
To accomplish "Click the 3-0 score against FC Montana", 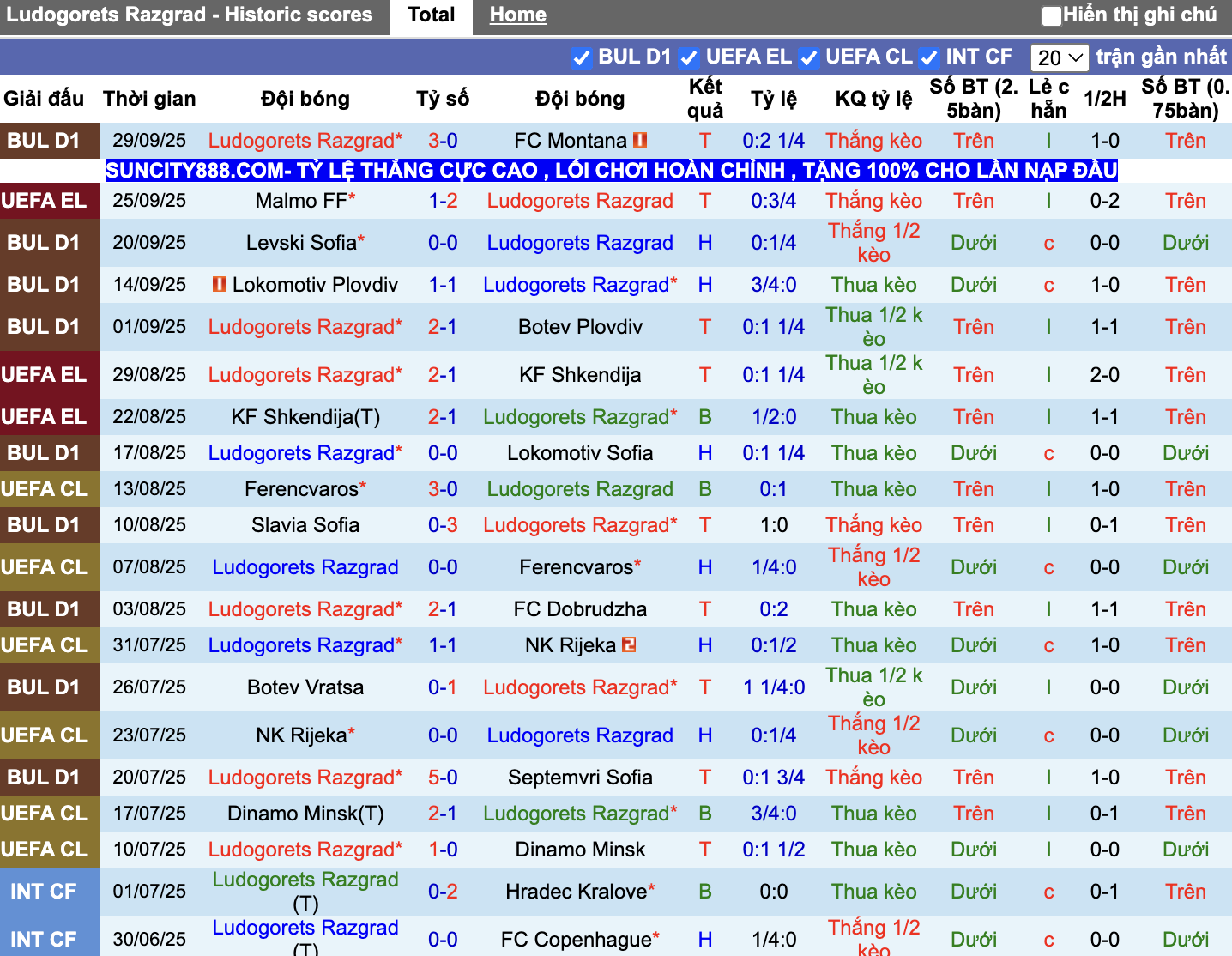I will (443, 140).
